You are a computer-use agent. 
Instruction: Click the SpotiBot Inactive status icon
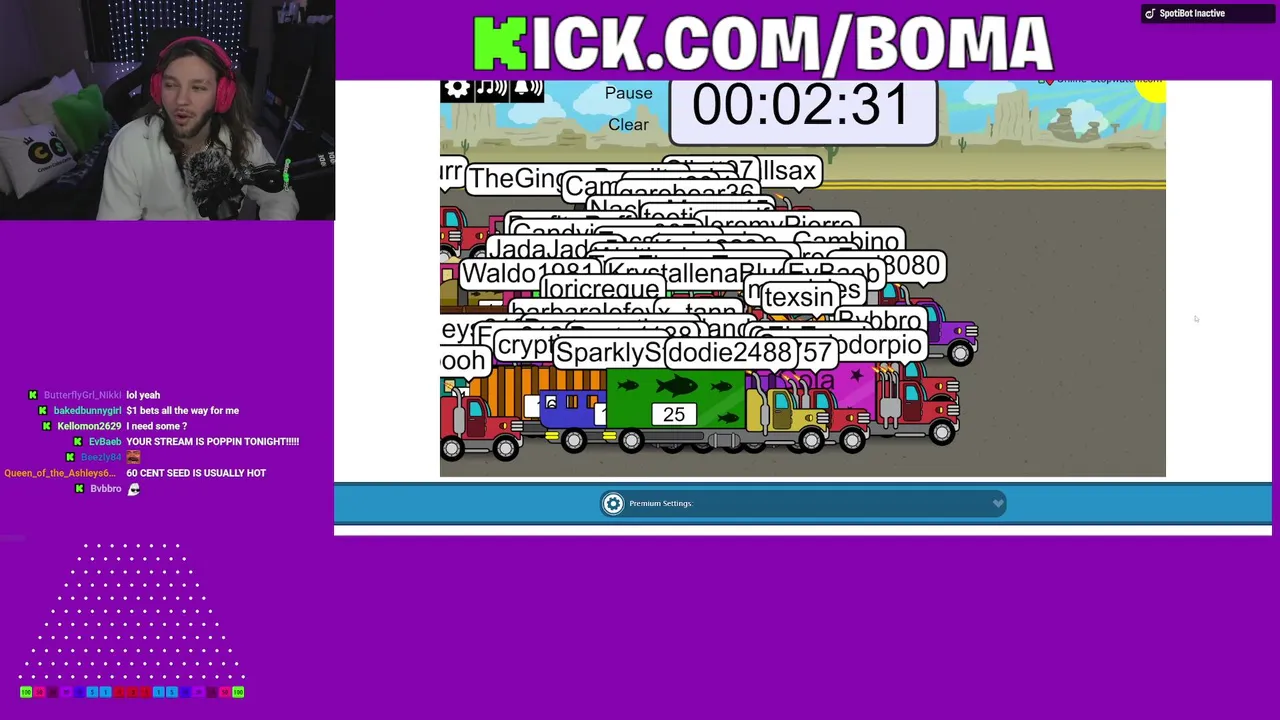click(x=1150, y=13)
